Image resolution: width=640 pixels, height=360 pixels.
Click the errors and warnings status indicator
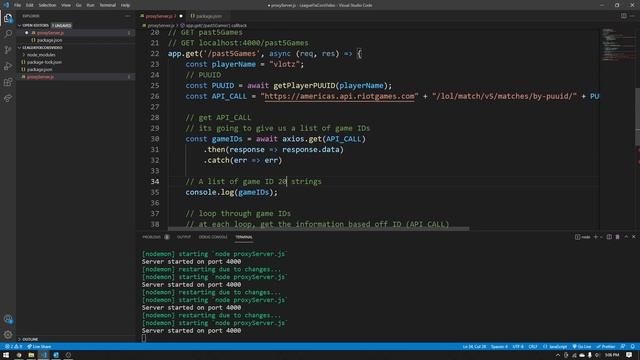(x=14, y=347)
